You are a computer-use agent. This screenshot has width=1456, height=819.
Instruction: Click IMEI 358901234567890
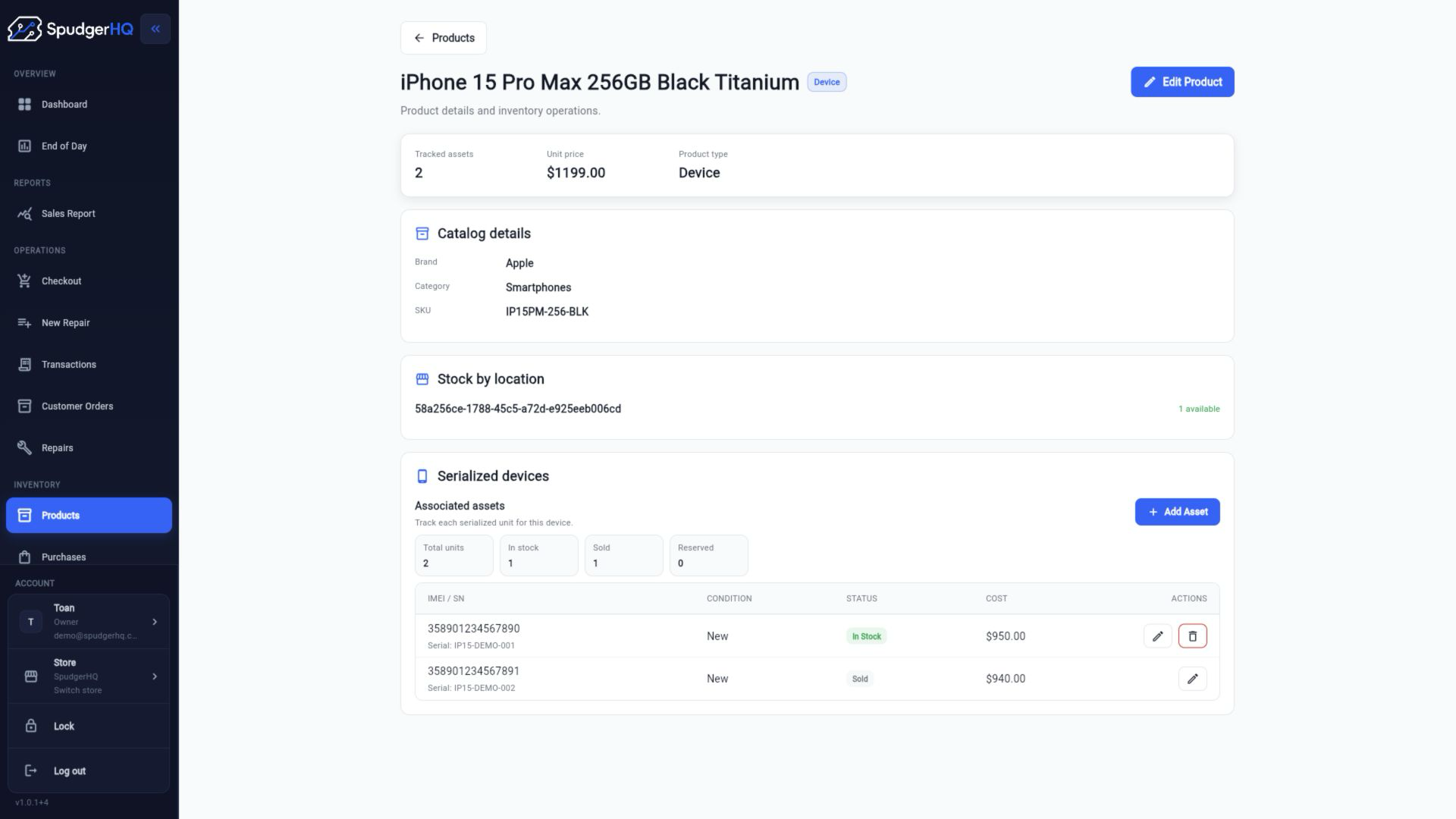point(474,629)
